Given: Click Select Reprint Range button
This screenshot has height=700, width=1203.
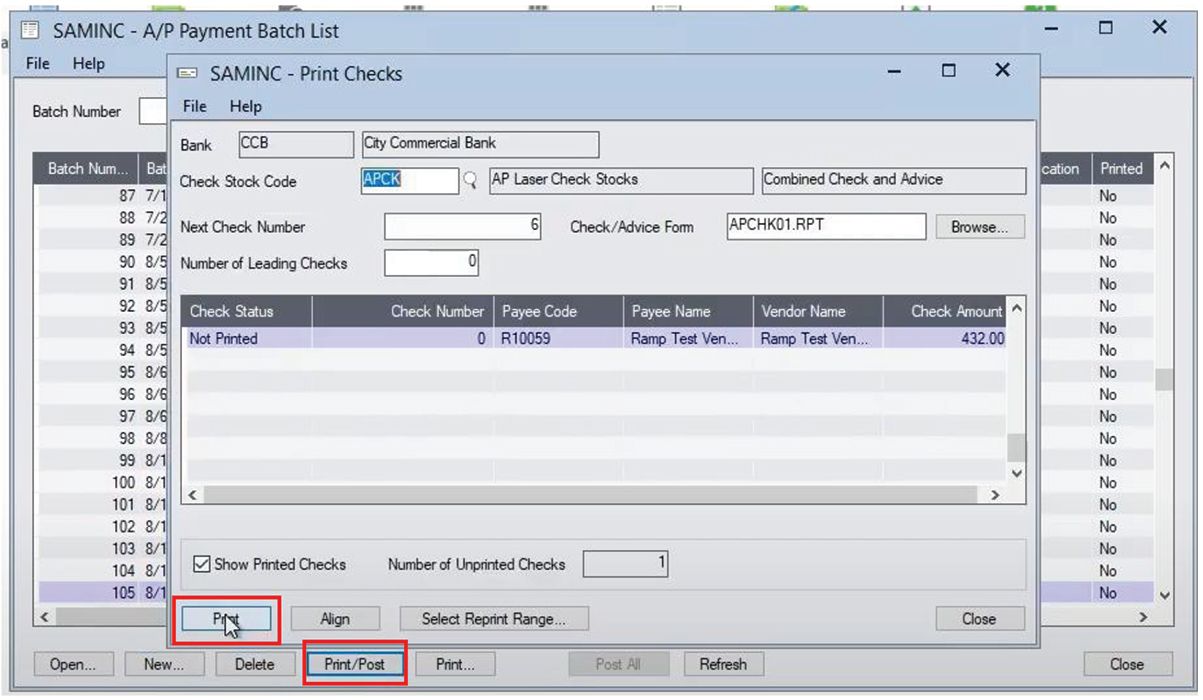Looking at the screenshot, I should click(x=494, y=619).
